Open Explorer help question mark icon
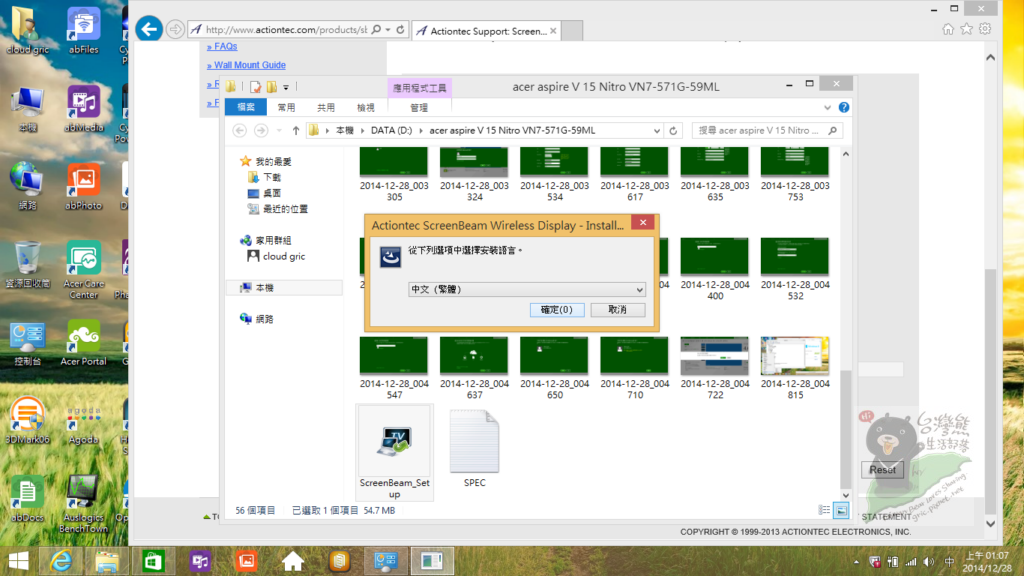 click(844, 107)
